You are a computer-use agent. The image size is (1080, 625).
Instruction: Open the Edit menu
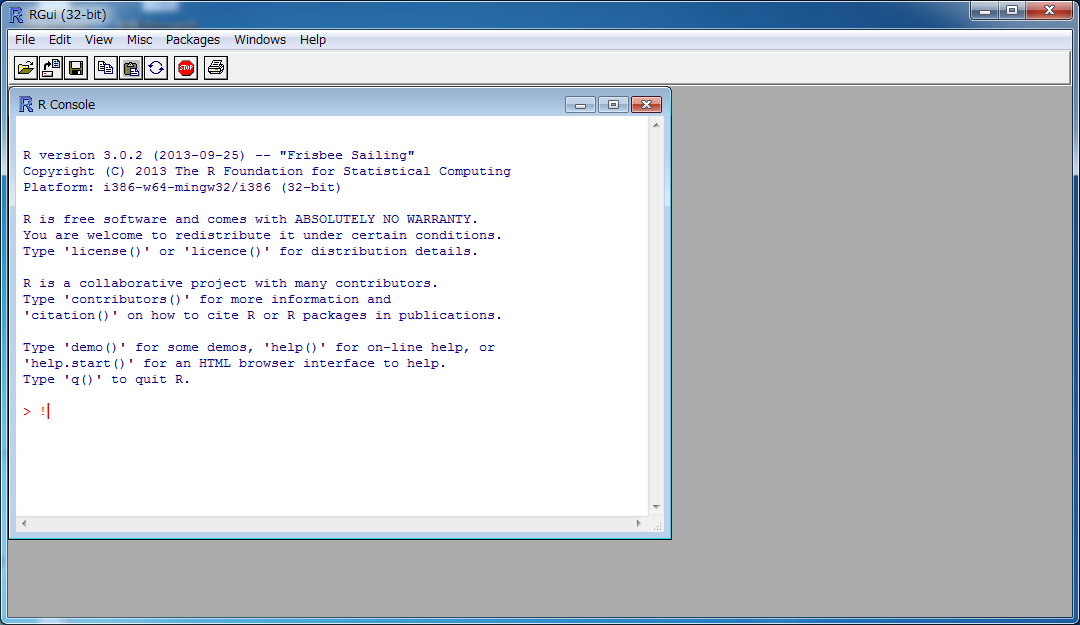coord(60,40)
